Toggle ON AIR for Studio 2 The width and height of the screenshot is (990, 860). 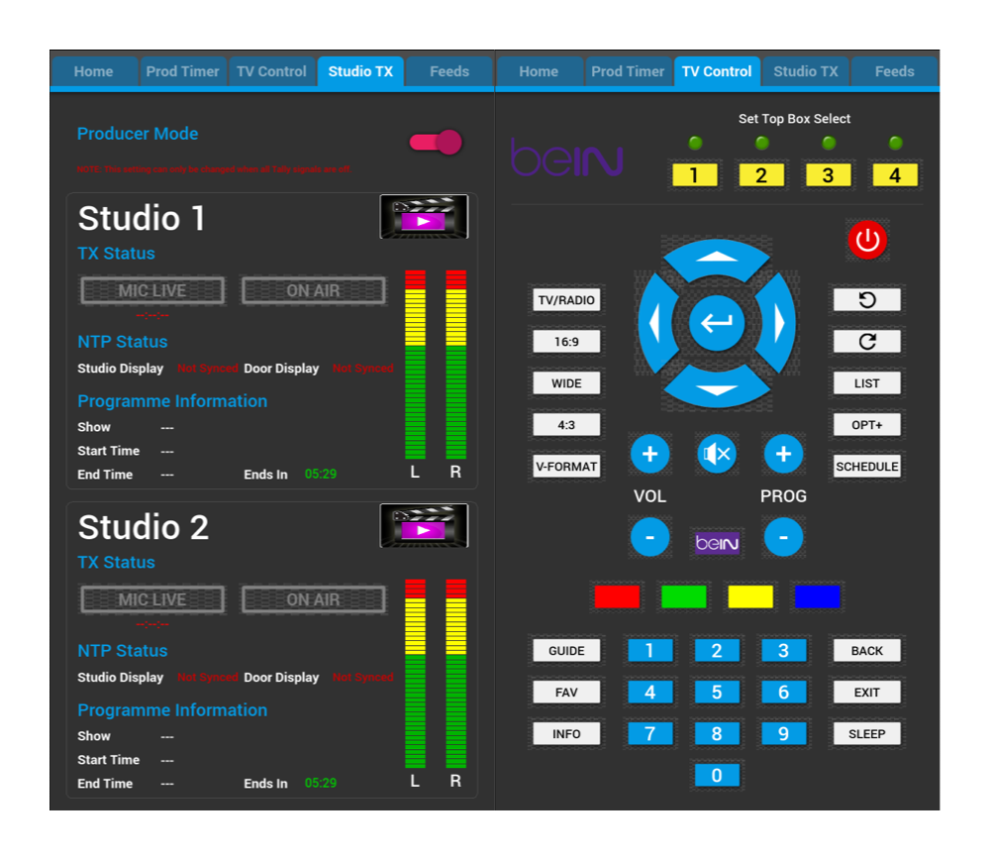click(313, 599)
